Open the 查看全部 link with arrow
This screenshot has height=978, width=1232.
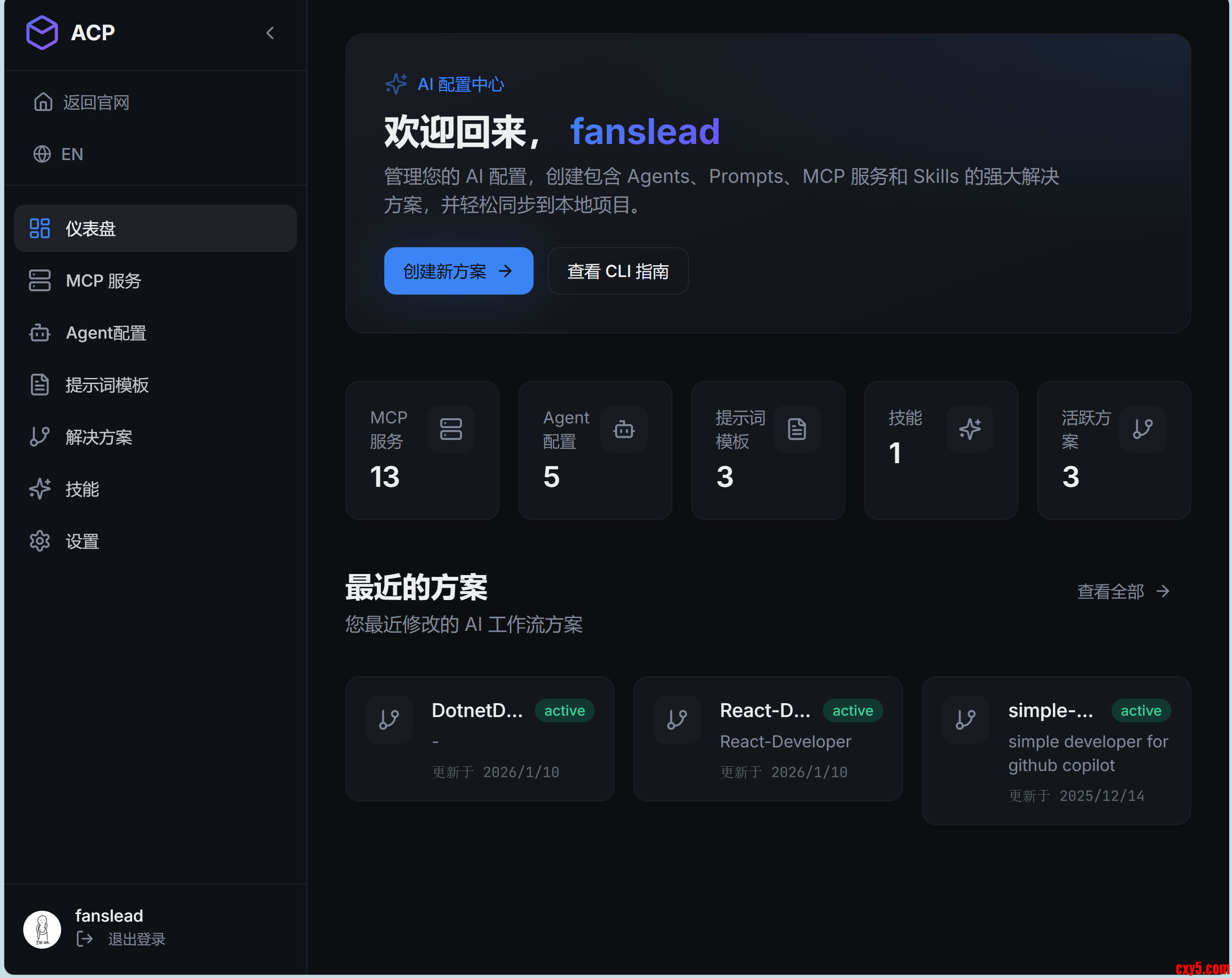tap(1123, 591)
